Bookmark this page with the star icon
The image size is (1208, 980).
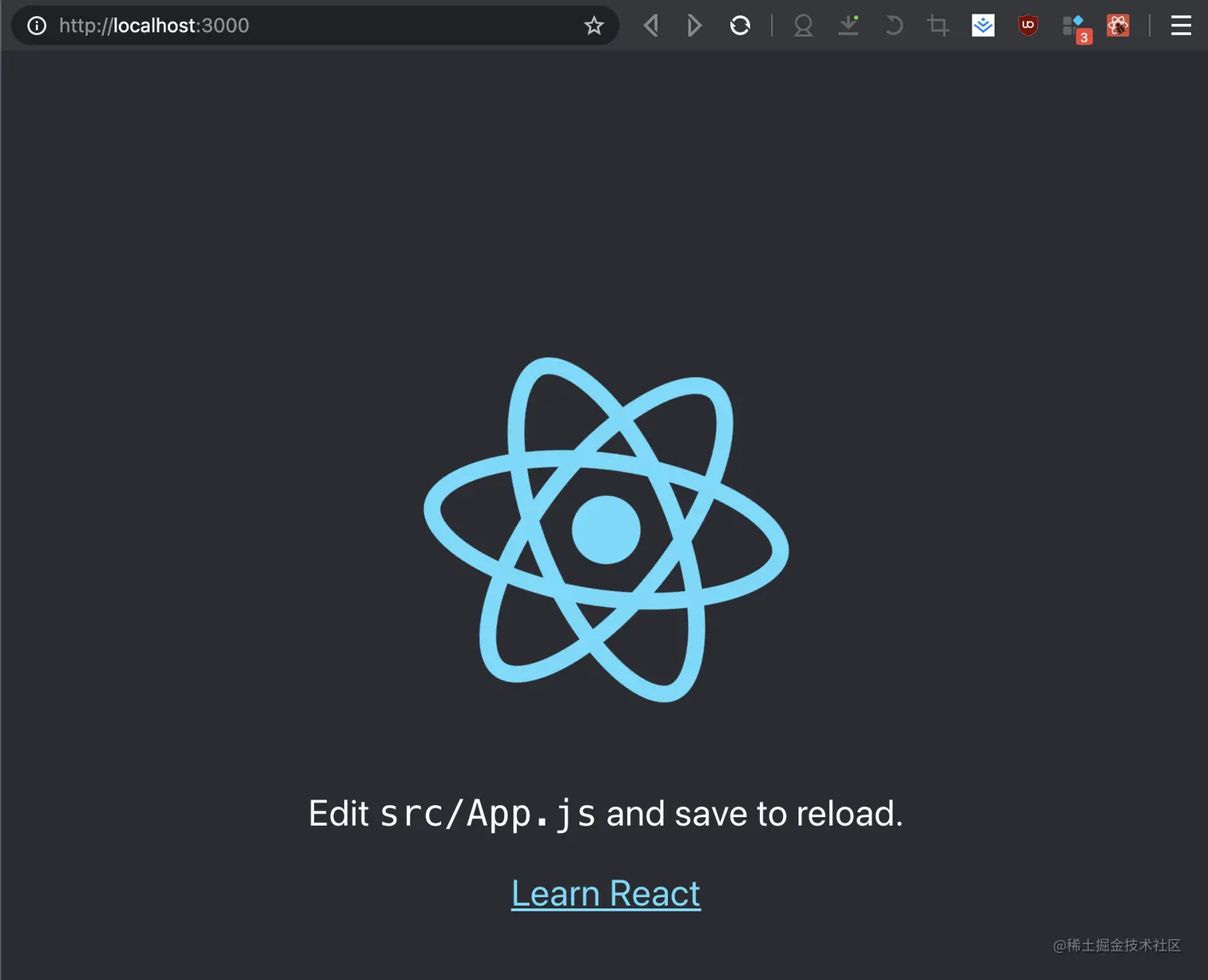tap(594, 26)
